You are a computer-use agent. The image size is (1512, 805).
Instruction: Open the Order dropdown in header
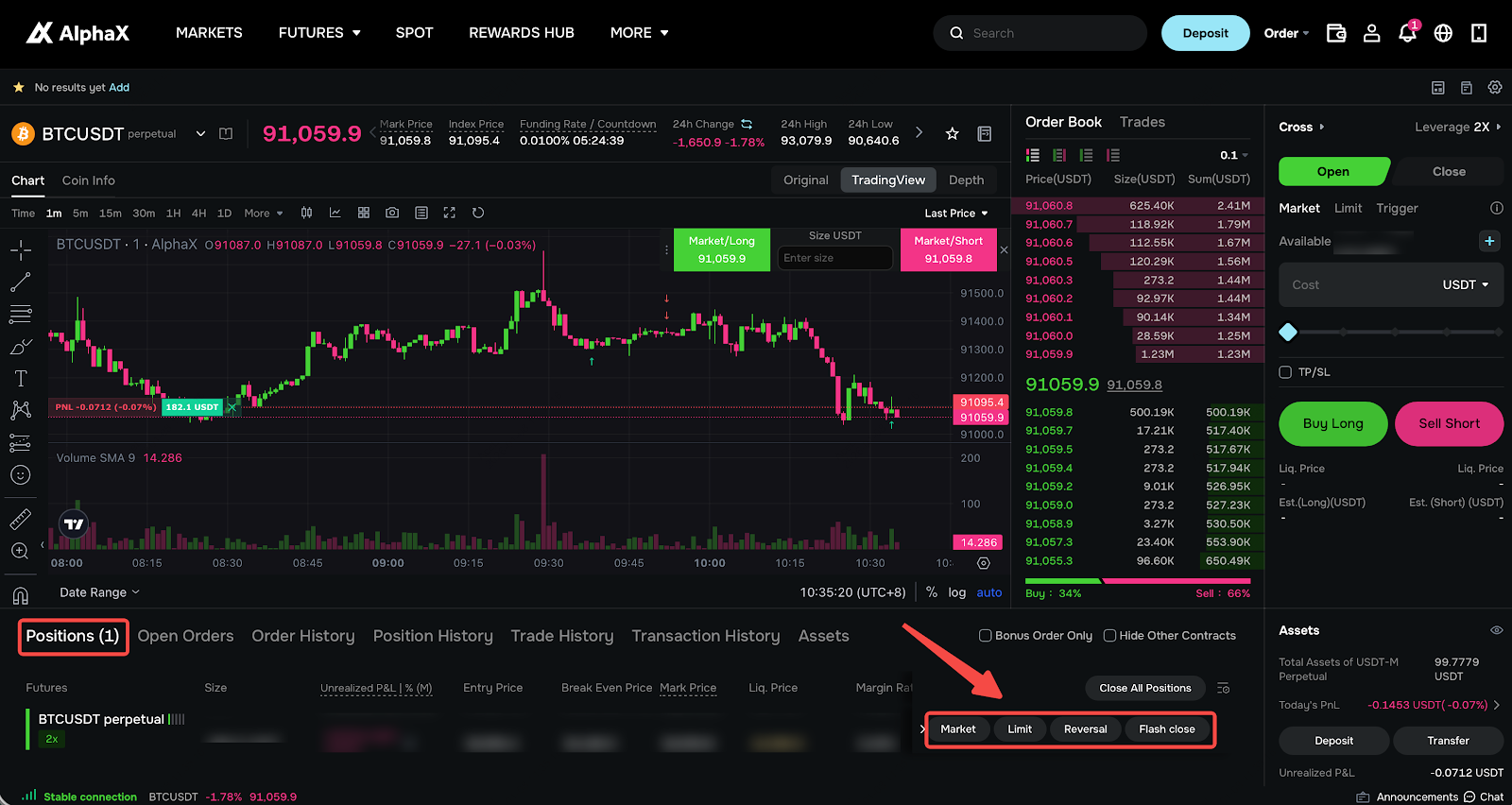coord(1286,33)
